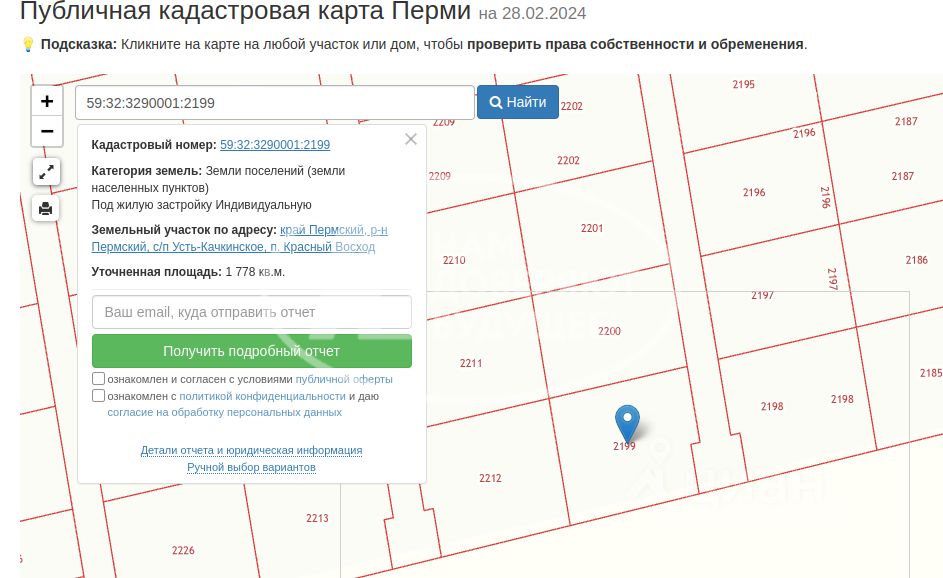Select parcel 2212 on the map
Image resolution: width=943 pixels, height=578 pixels.
point(490,479)
